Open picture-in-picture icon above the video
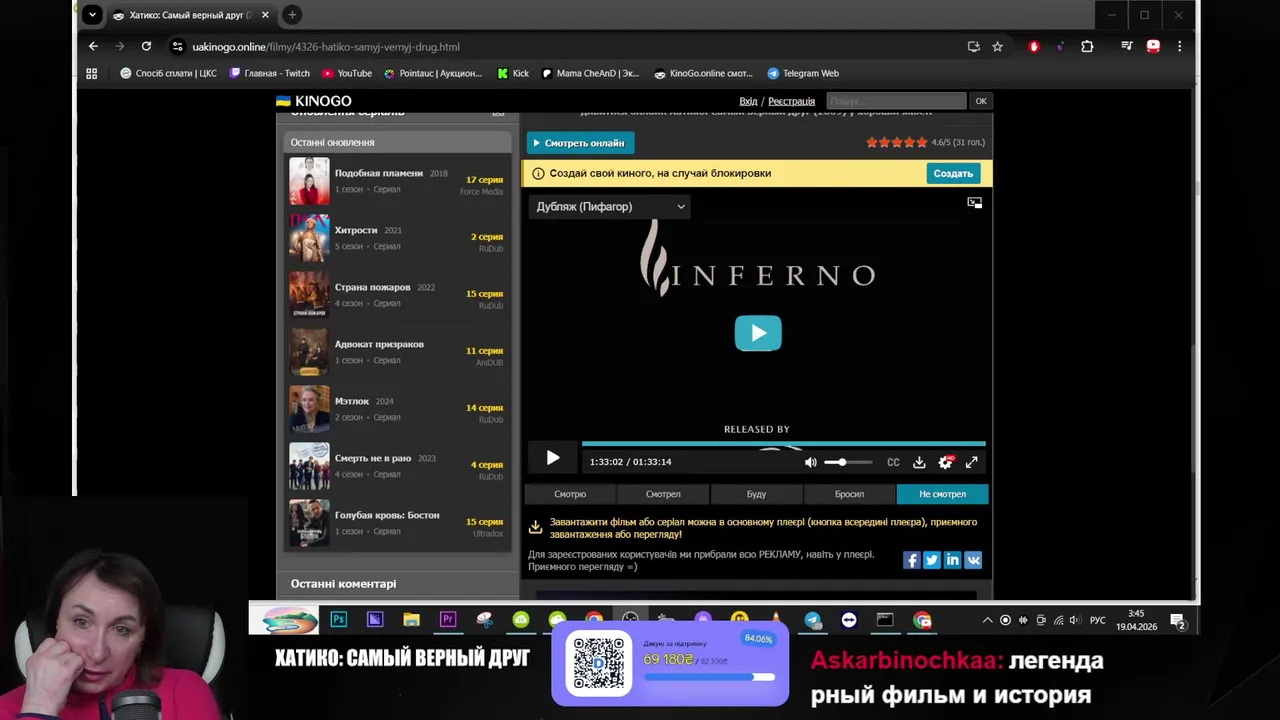 (x=975, y=203)
